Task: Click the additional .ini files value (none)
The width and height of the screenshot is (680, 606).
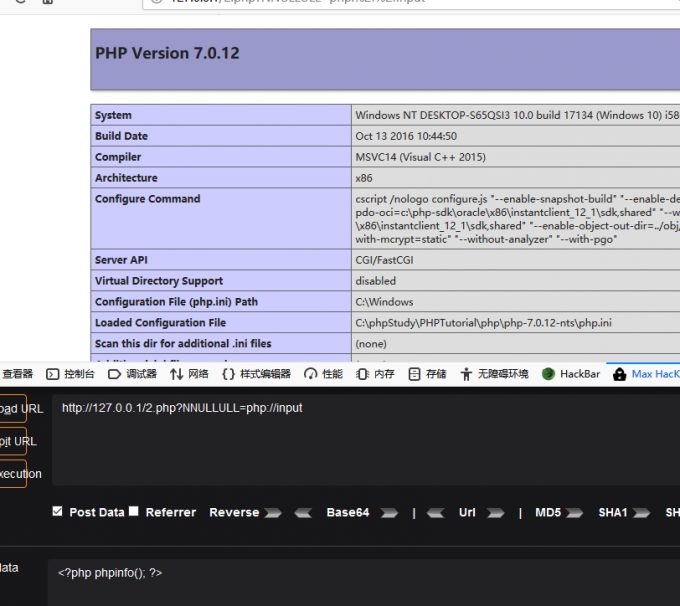Action: click(371, 344)
